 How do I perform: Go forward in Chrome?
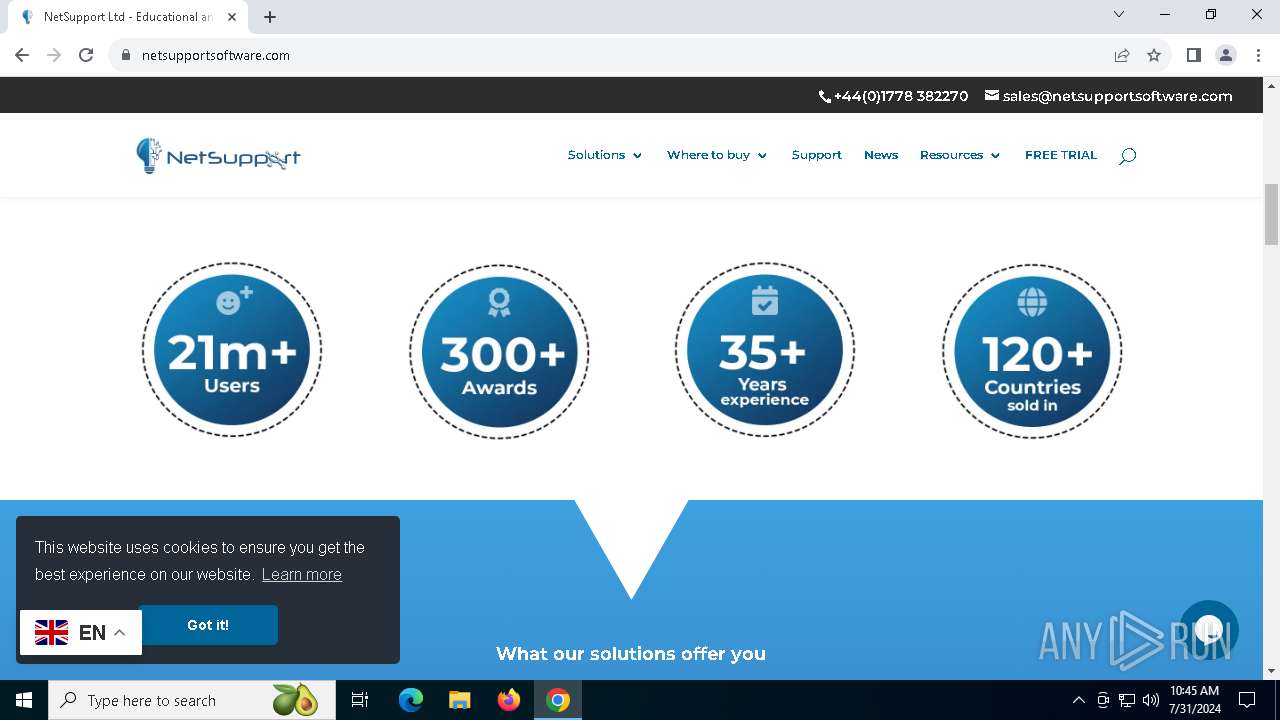coord(54,55)
